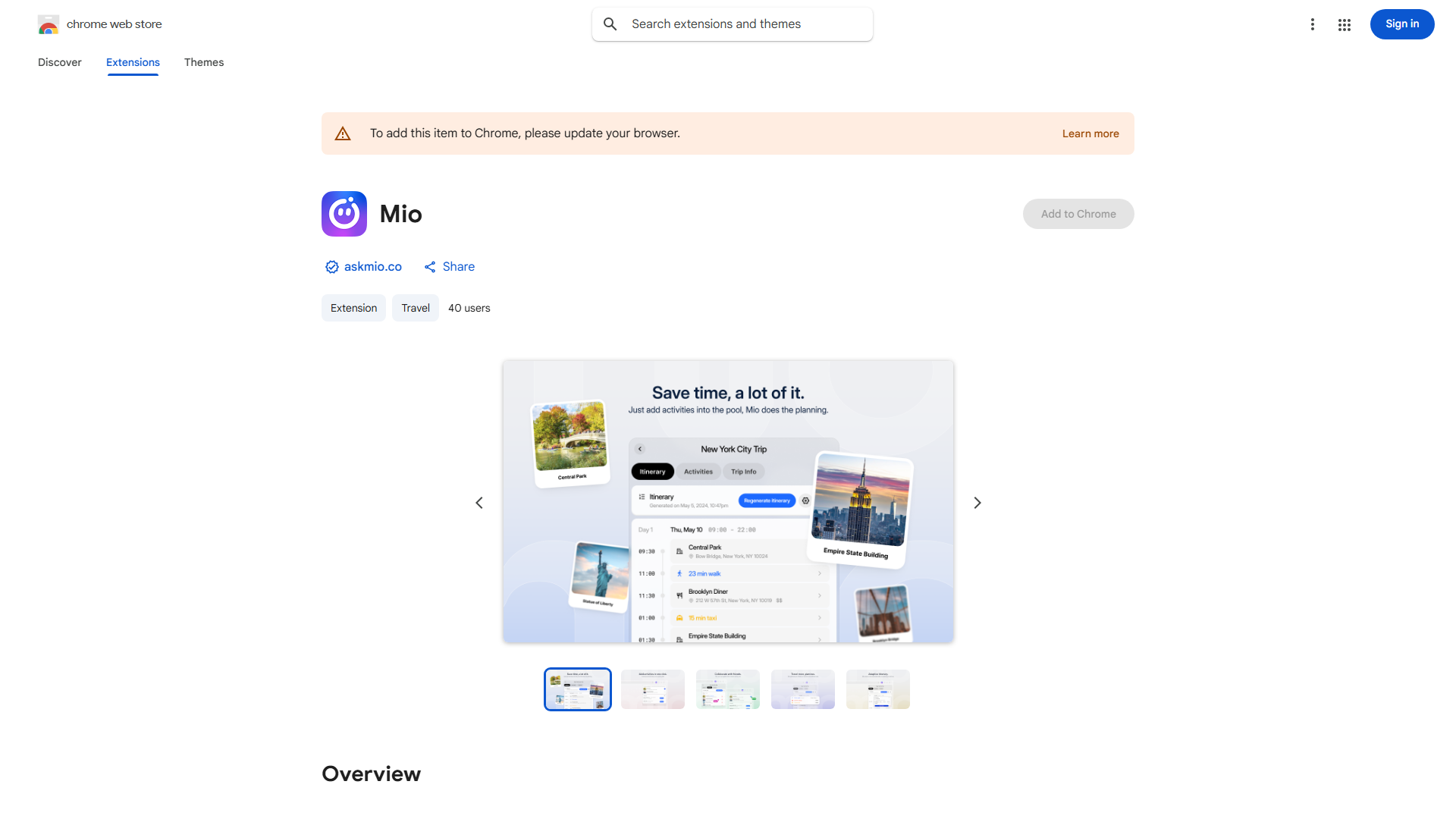This screenshot has width=1456, height=819.
Task: Click the Travel category chip
Action: click(415, 308)
